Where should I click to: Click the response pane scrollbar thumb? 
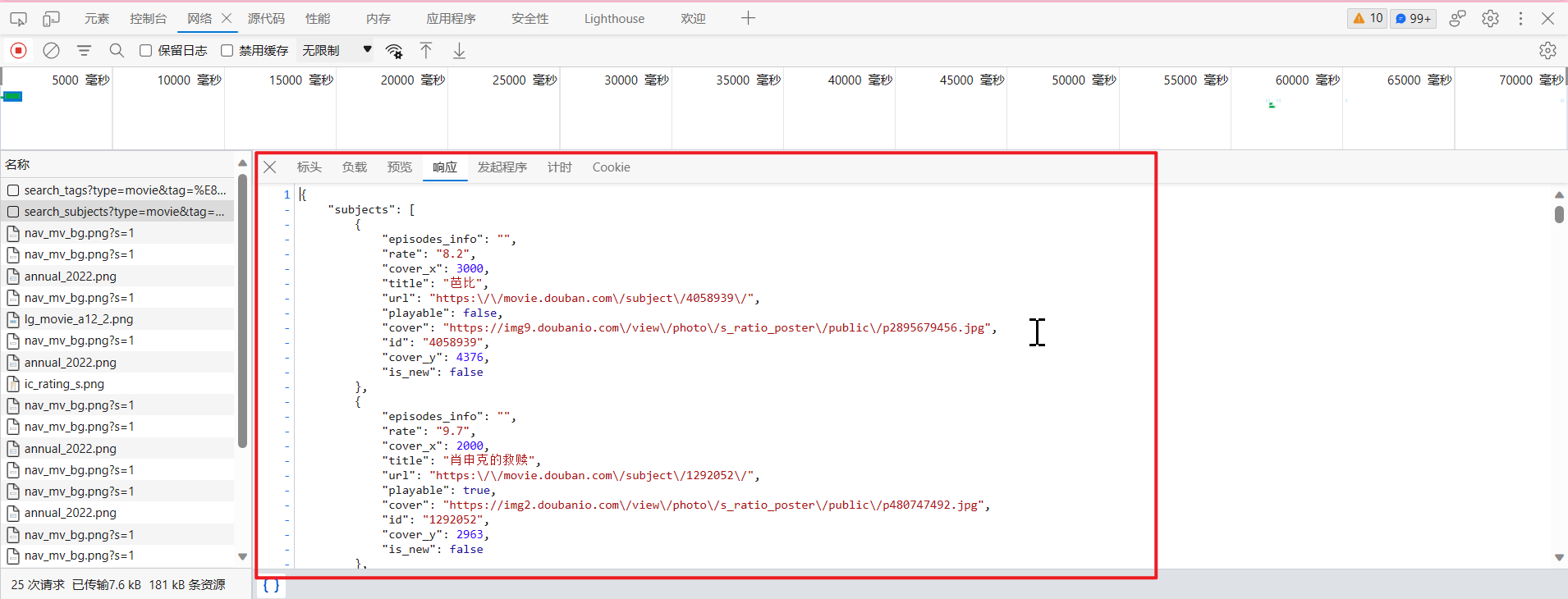[x=1559, y=214]
